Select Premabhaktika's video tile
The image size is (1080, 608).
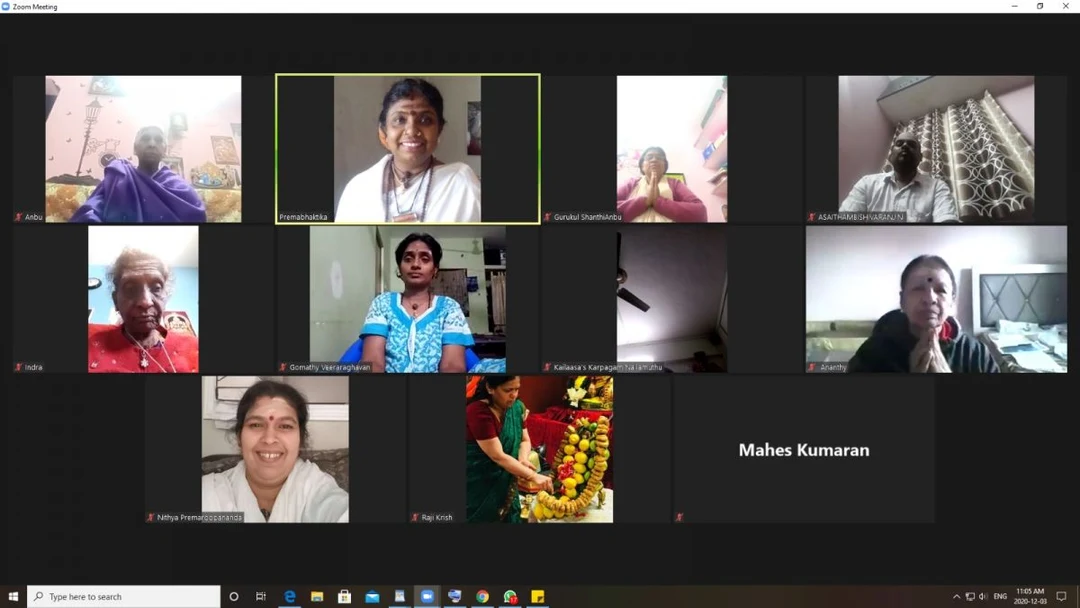point(408,149)
